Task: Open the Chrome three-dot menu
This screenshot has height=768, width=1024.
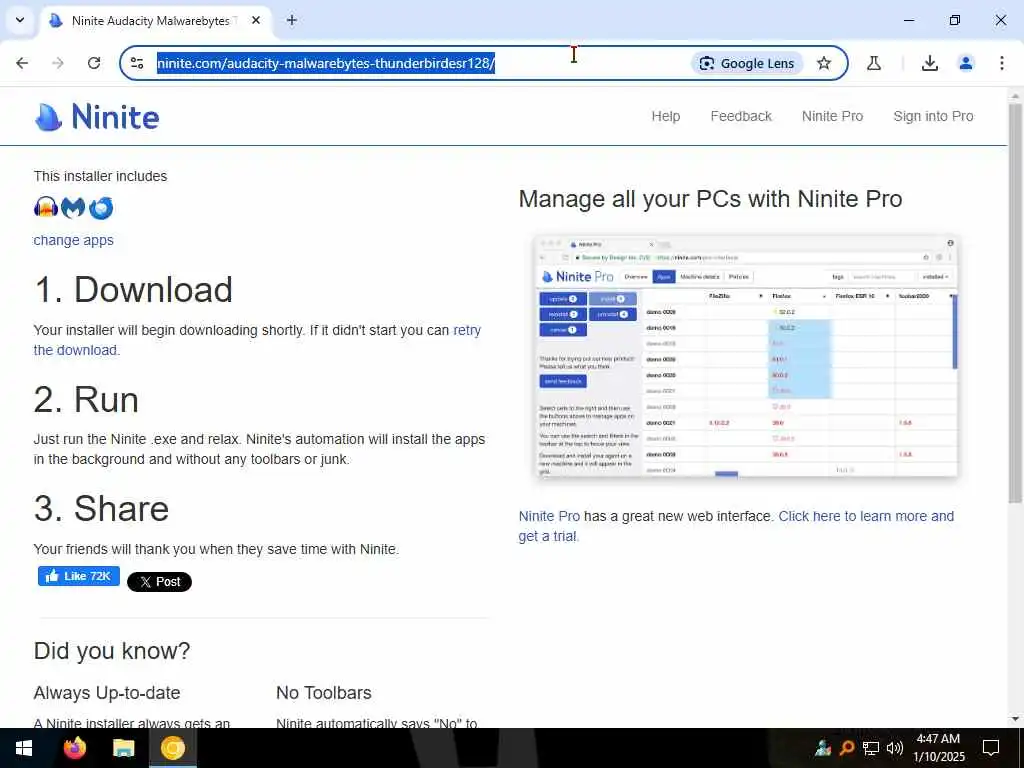Action: (x=1002, y=63)
